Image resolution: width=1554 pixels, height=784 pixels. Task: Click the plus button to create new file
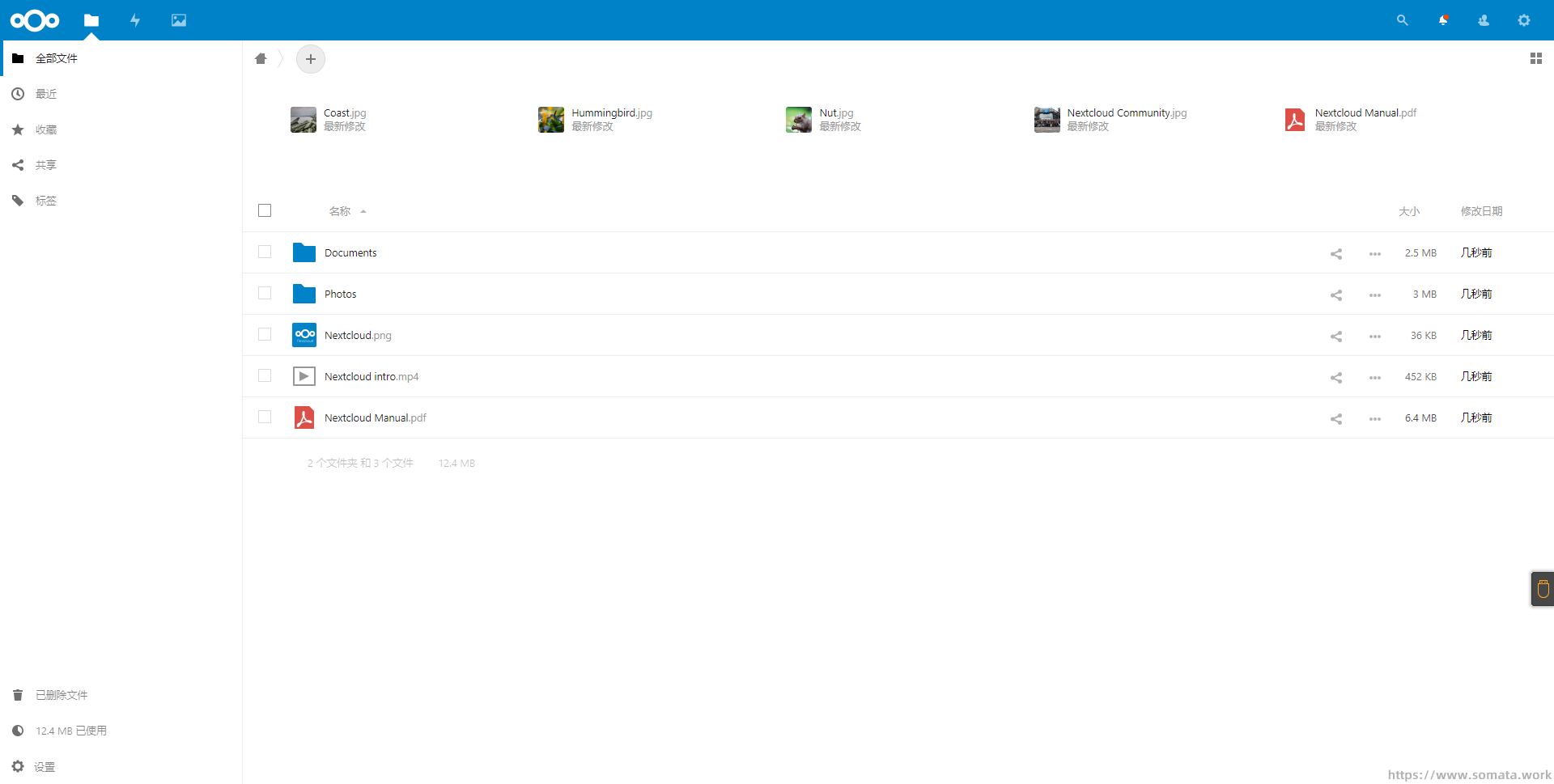click(x=311, y=59)
